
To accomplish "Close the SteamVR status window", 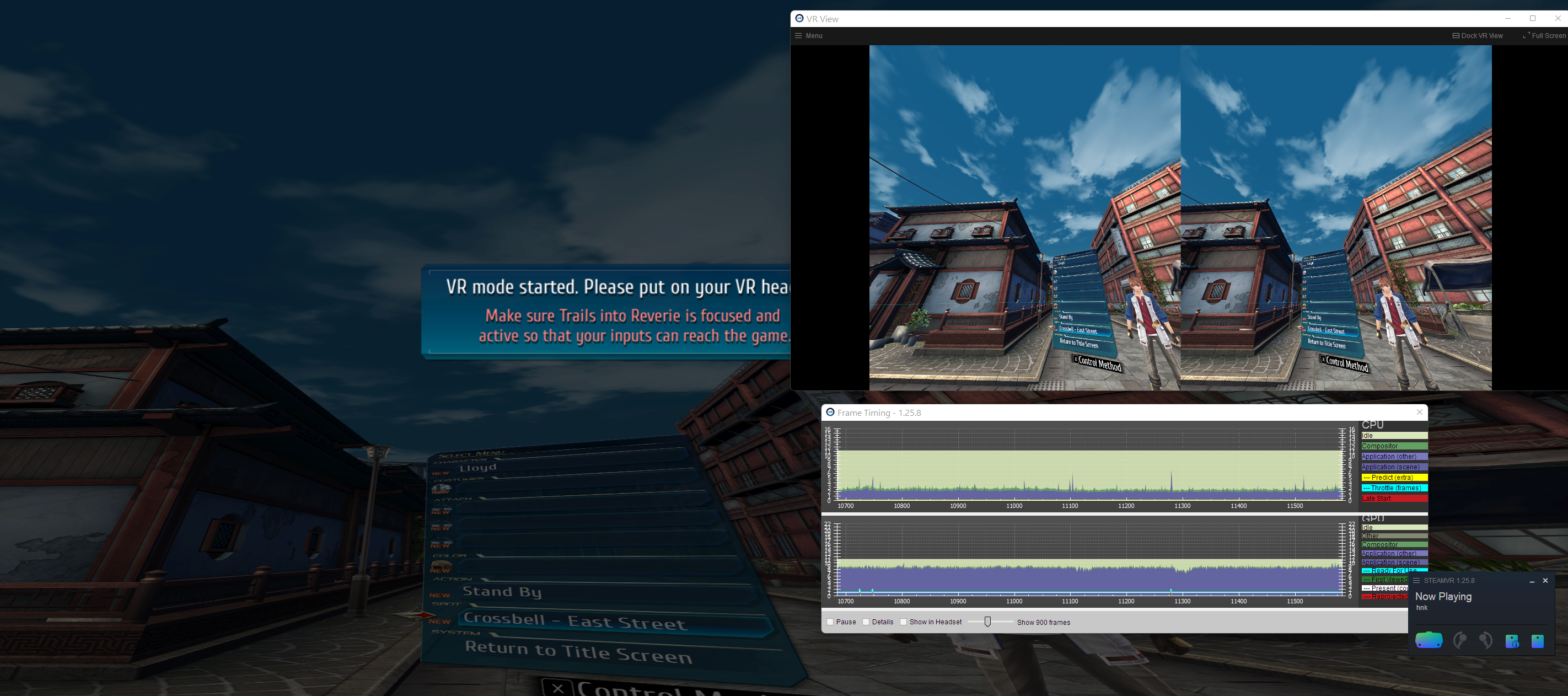I will pos(1545,580).
